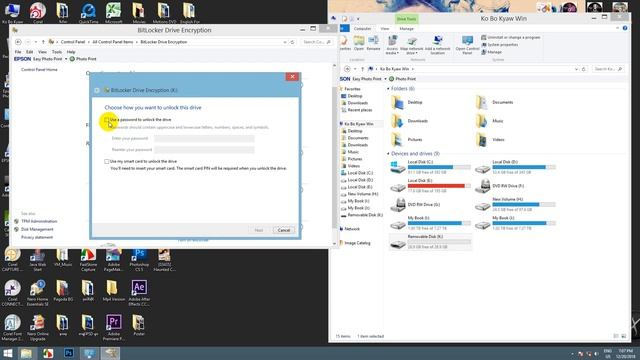Open Adobe Premiere Pro desktop shortcut

[x=113, y=328]
